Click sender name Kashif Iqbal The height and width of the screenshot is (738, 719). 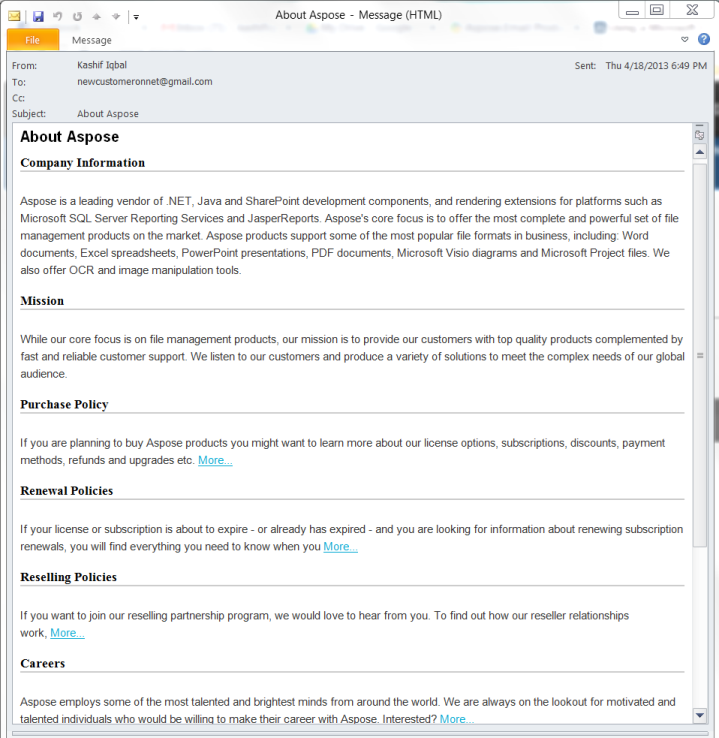coord(102,65)
